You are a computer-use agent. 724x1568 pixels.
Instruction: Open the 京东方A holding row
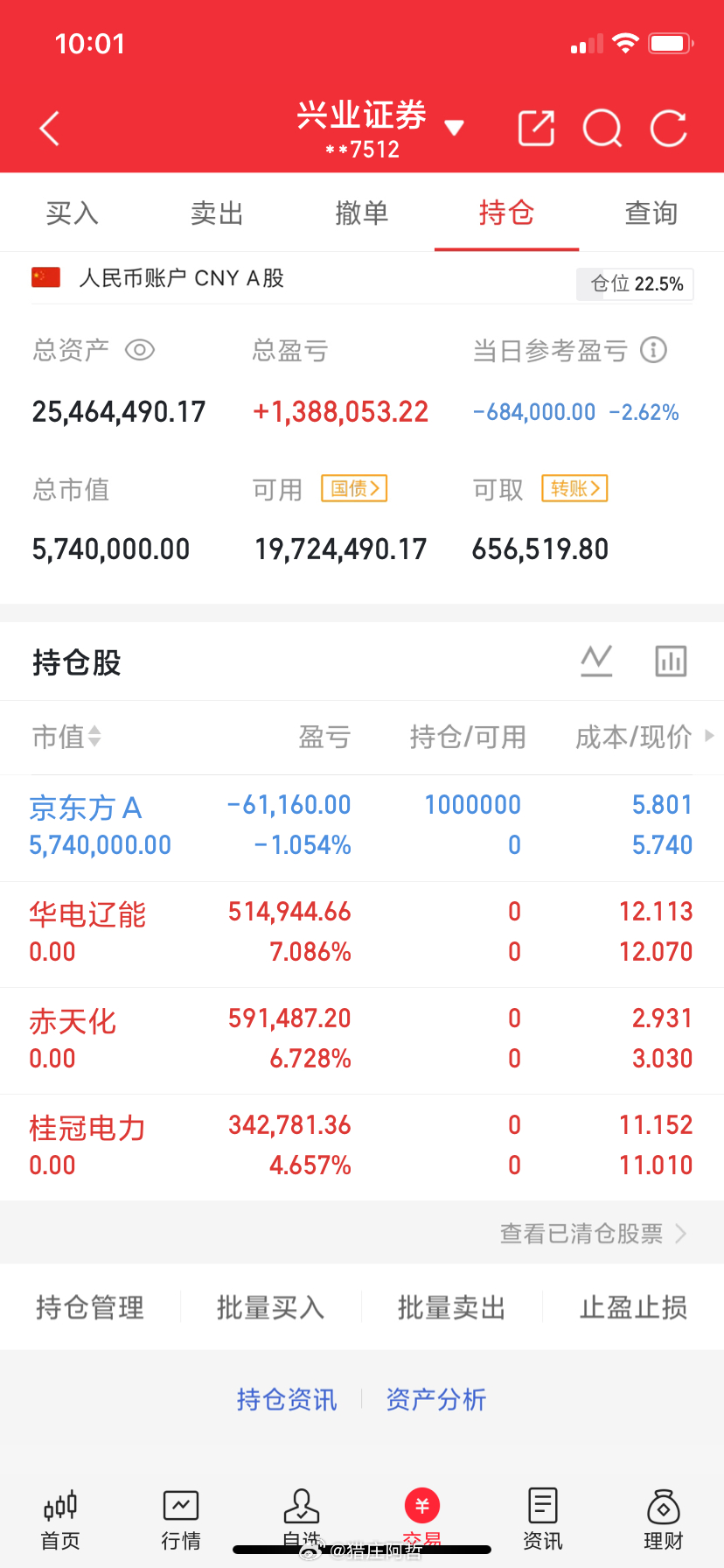[362, 828]
